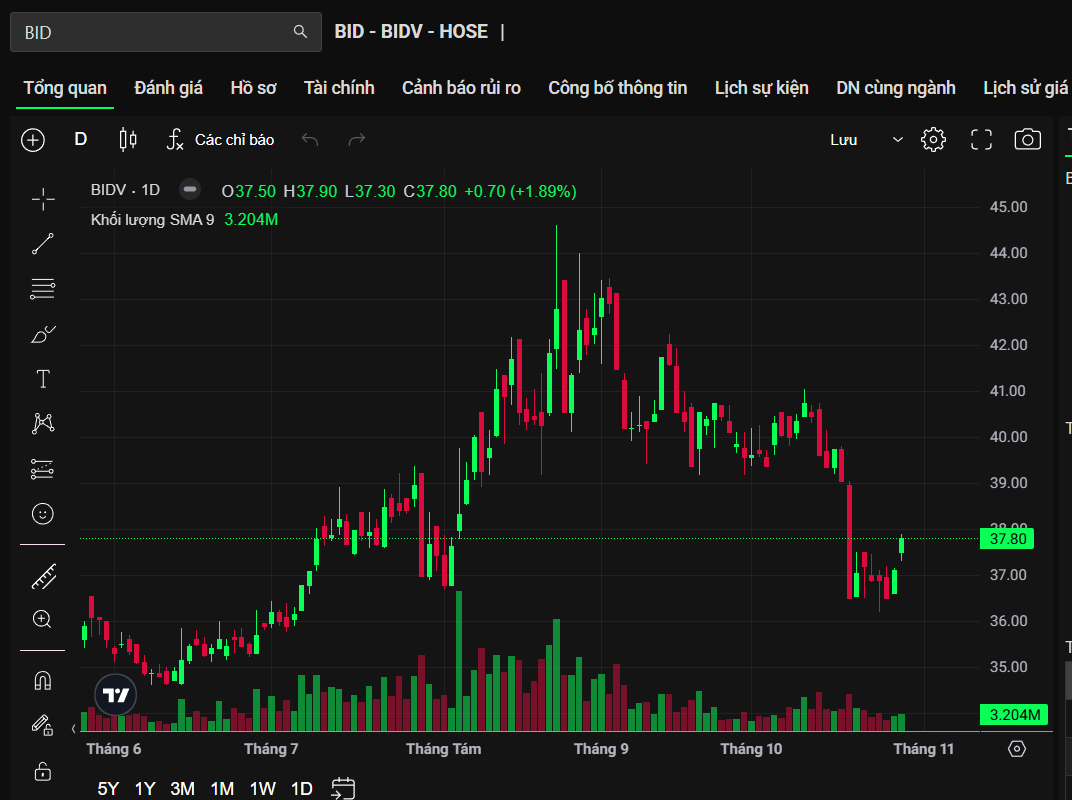Switch to the Tài chính tab

coord(339,88)
